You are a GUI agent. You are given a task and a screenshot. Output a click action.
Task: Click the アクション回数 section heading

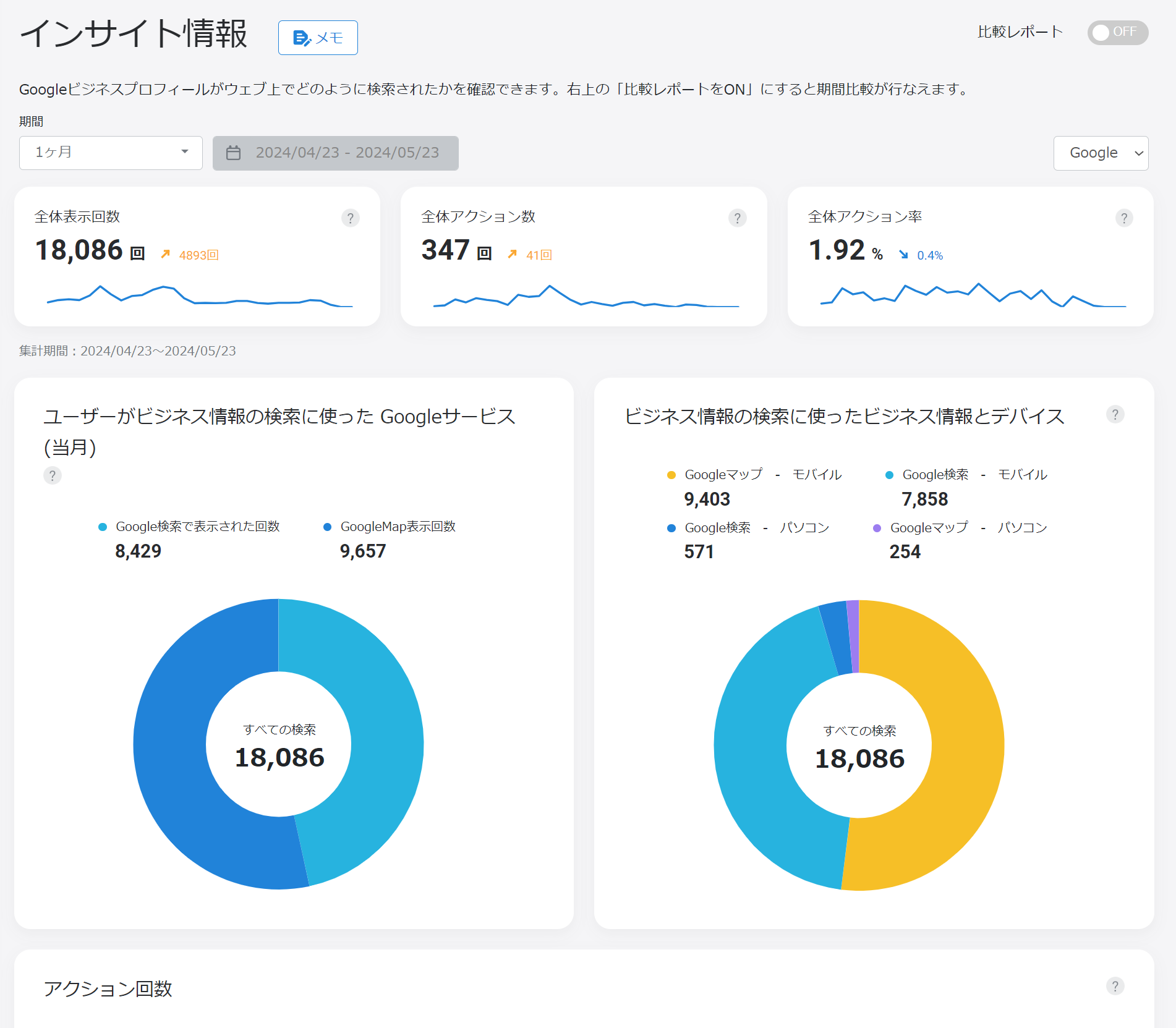(x=108, y=988)
